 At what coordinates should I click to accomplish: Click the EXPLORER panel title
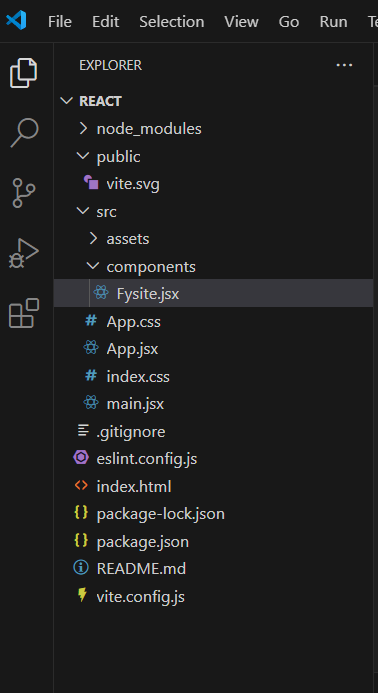(111, 65)
